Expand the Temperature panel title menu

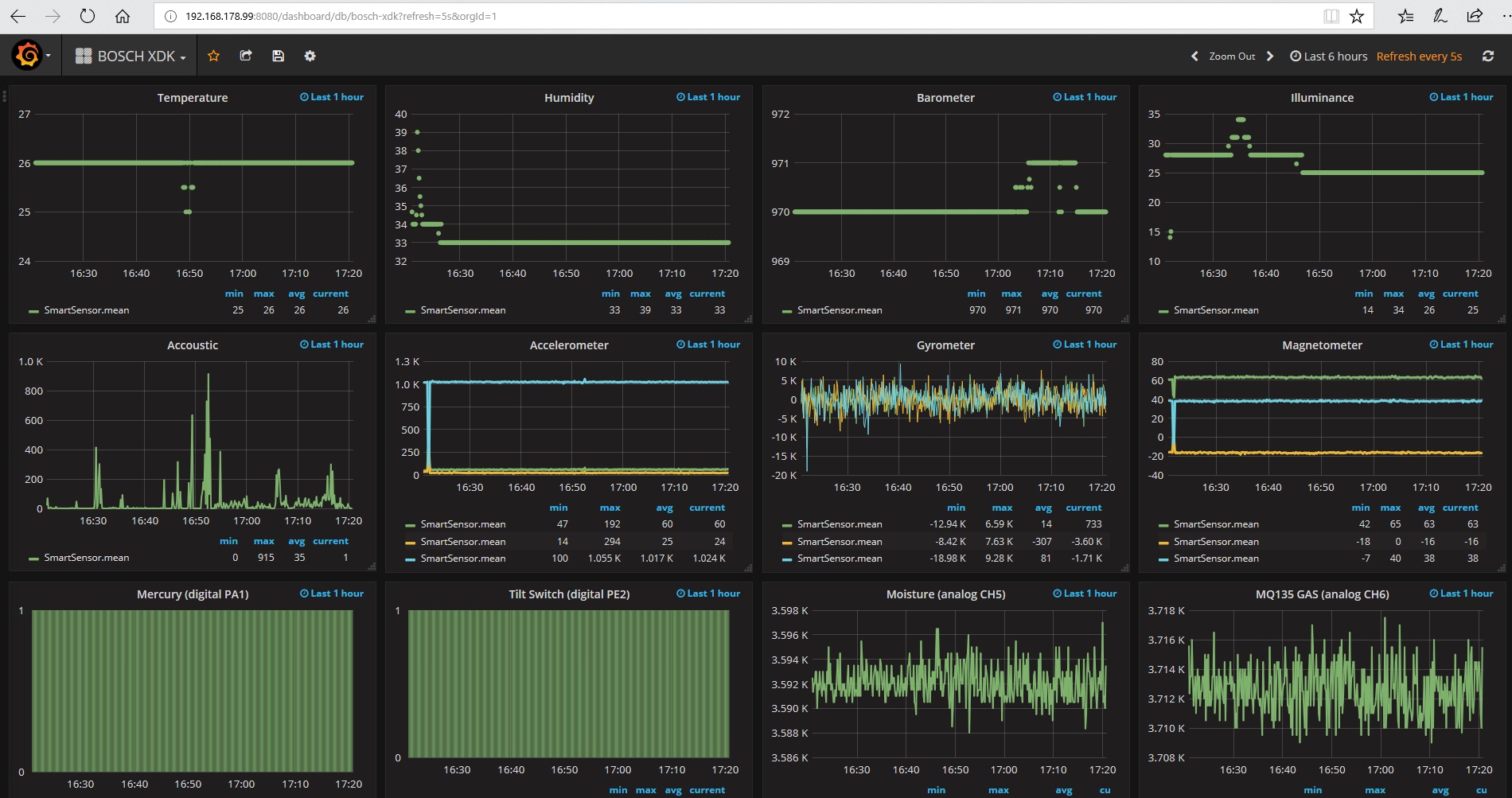click(192, 97)
